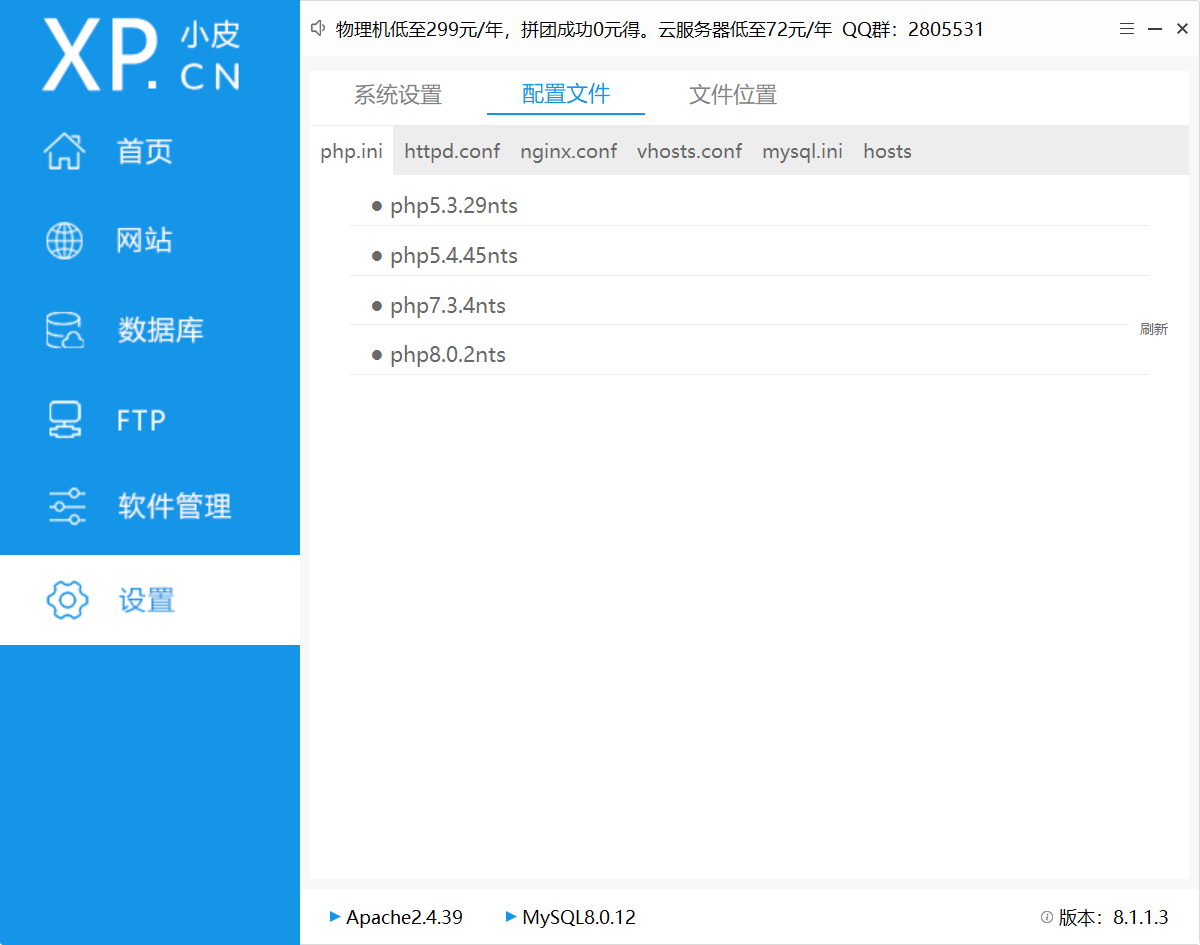The width and height of the screenshot is (1200, 945).
Task: Open the vhosts.conf tab
Action: coord(689,151)
